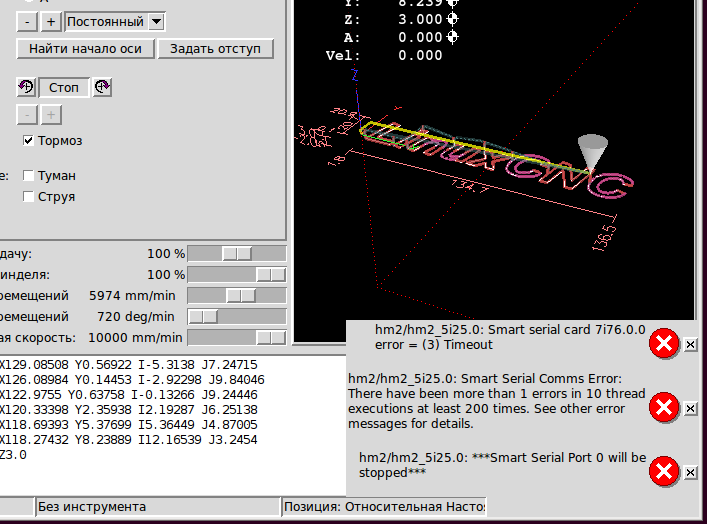Decrease spindle speed with the disabled minus button
The width and height of the screenshot is (707, 524).
(x=27, y=115)
